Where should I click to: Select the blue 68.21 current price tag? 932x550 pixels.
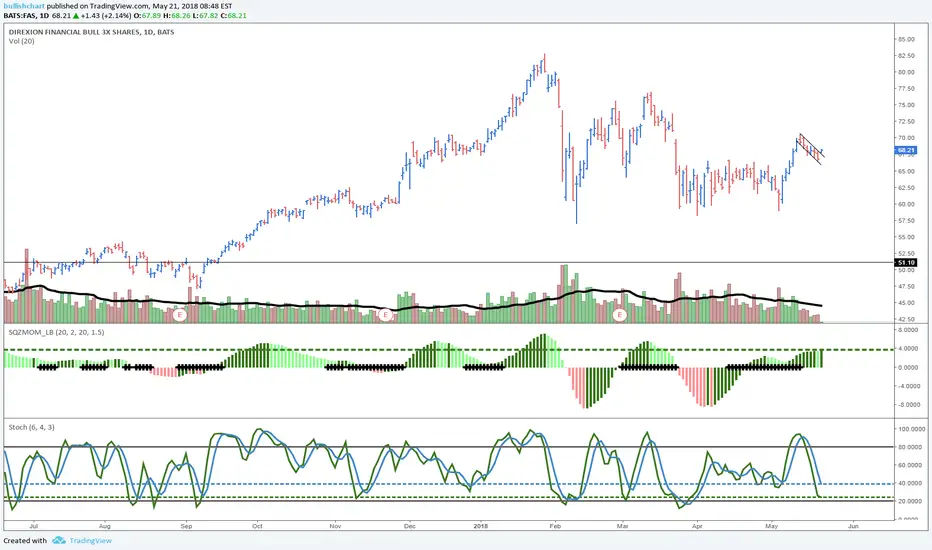(x=906, y=150)
